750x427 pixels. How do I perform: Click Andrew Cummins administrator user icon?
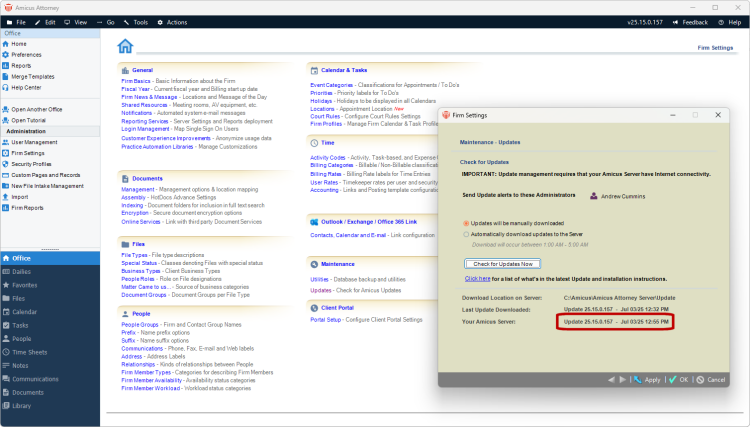pos(594,196)
